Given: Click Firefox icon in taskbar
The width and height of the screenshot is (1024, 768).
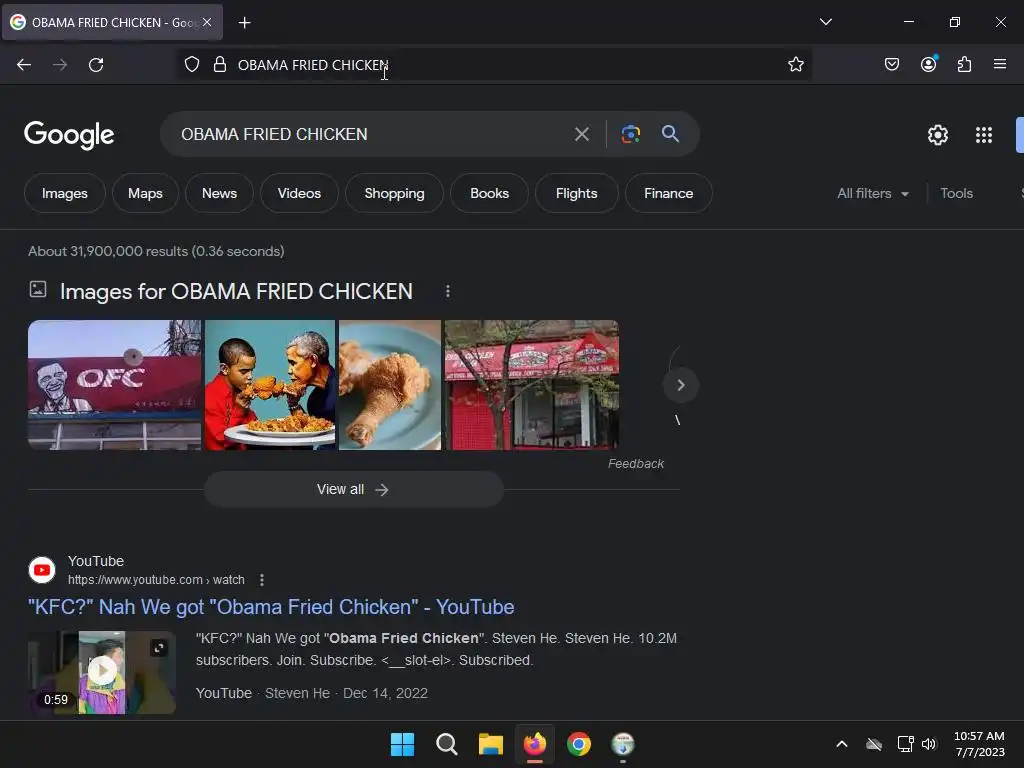Looking at the screenshot, I should (535, 744).
